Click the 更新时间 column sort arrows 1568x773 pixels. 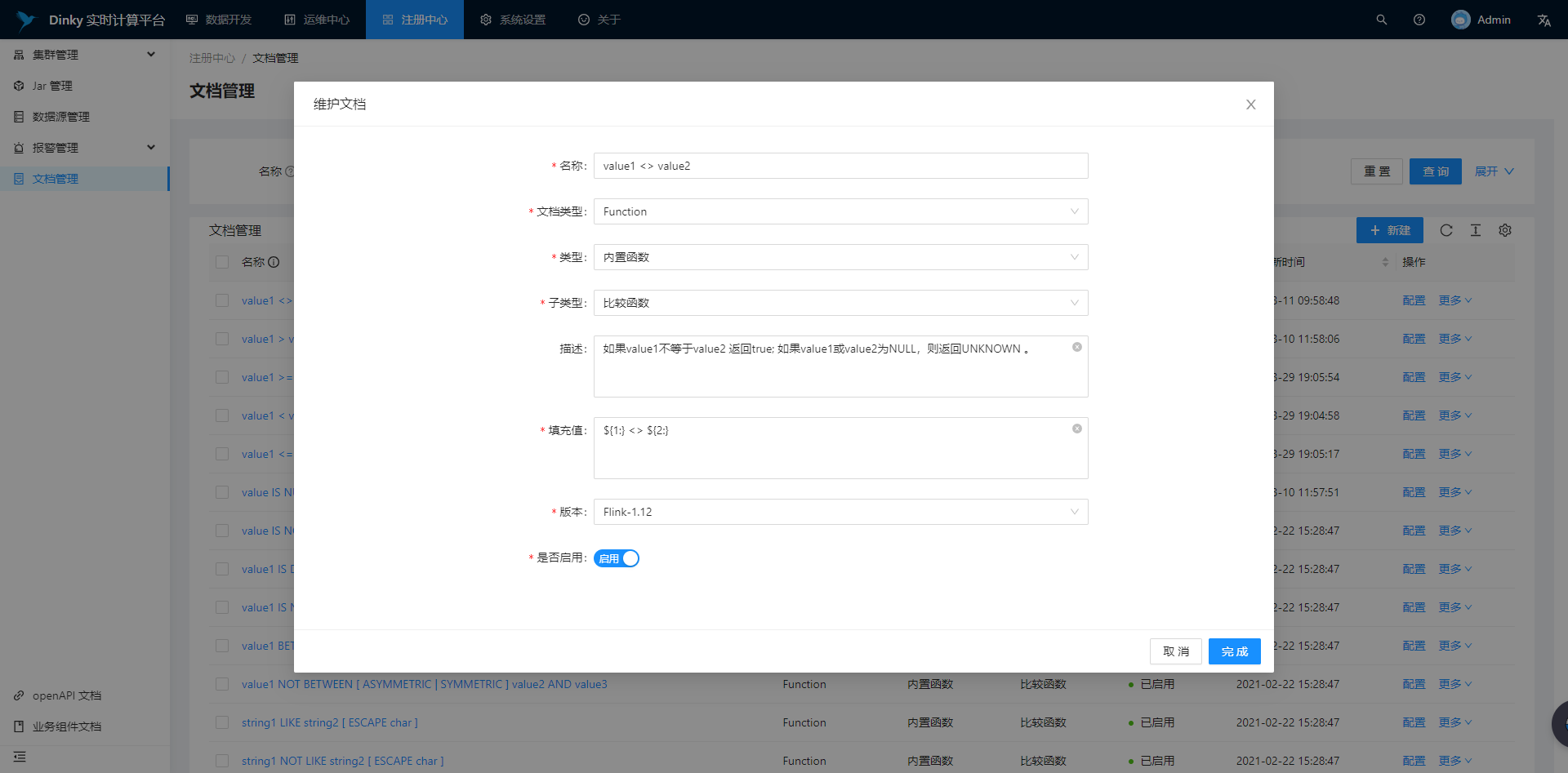coord(1385,262)
